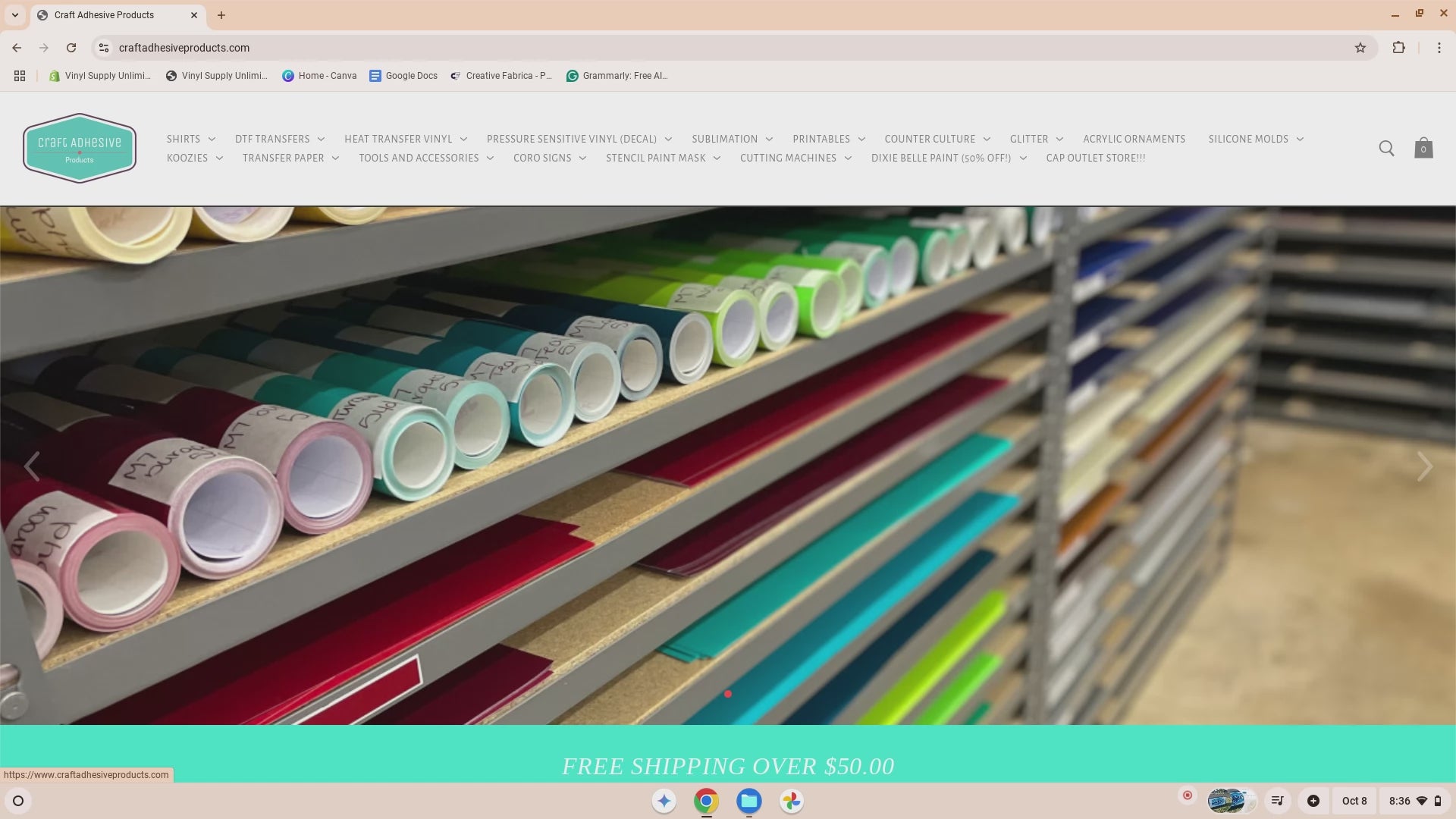Open the site search magnifier icon
The image size is (1456, 819).
1386,148
